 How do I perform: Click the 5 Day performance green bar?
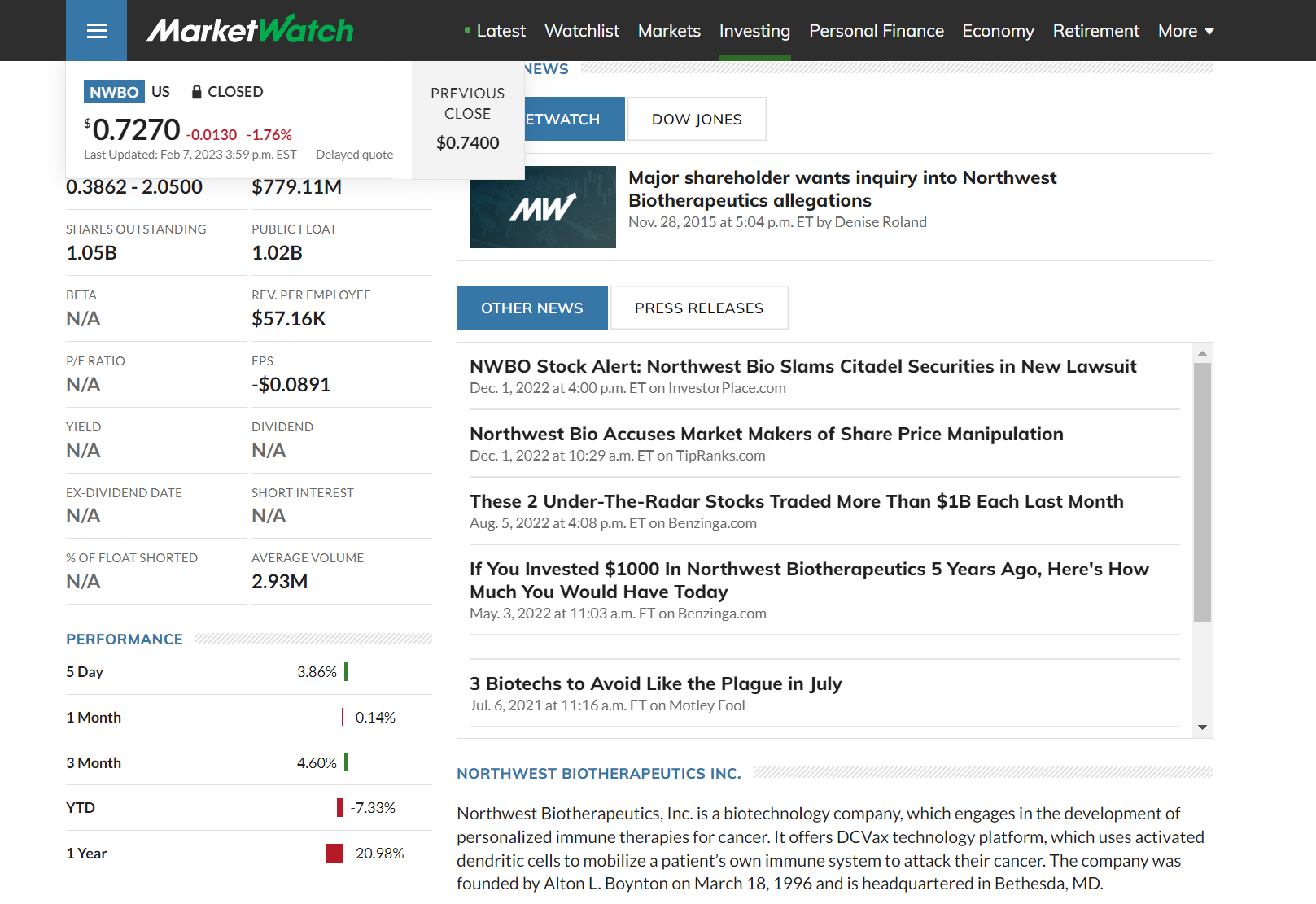(x=346, y=671)
